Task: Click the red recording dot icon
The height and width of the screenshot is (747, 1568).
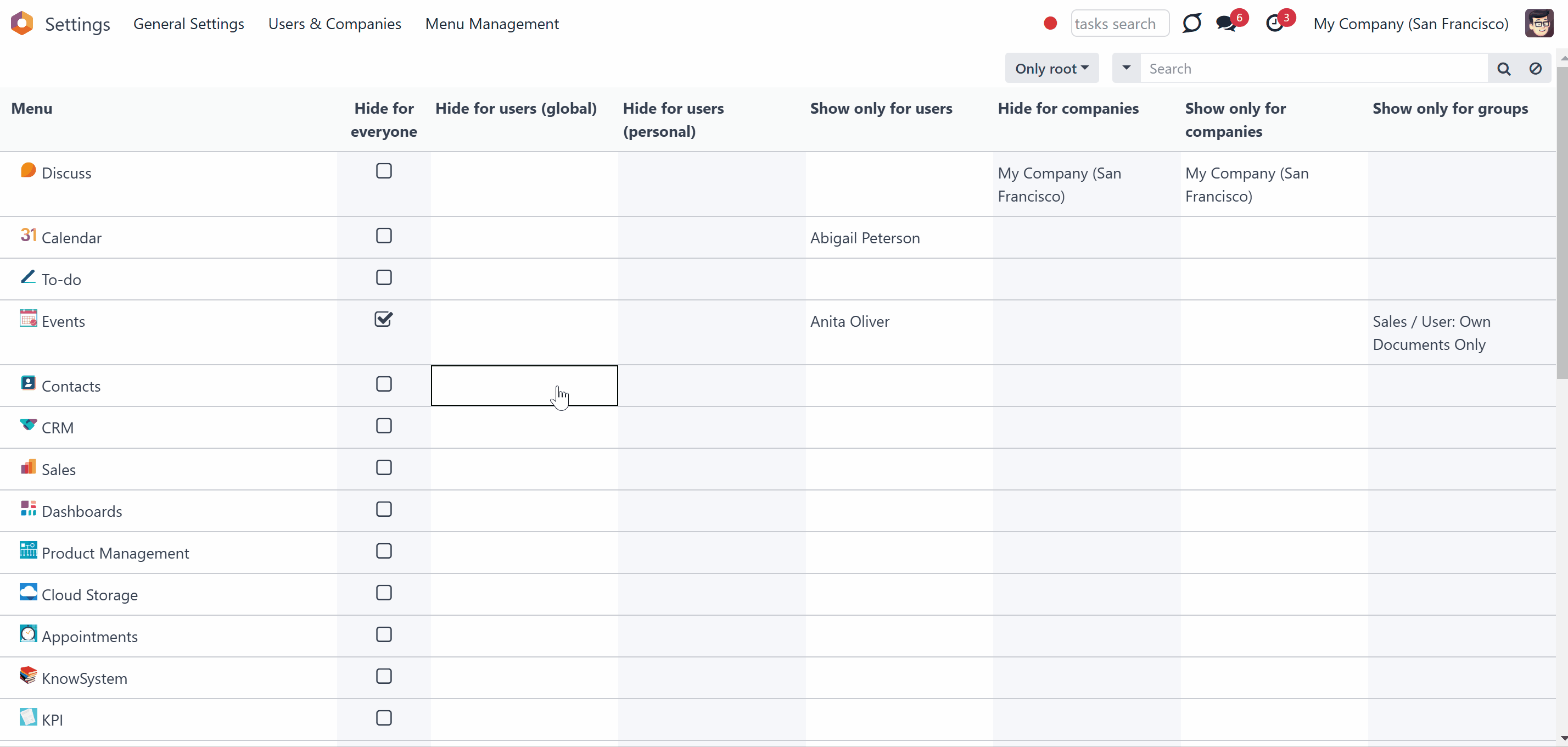Action: (x=1050, y=23)
